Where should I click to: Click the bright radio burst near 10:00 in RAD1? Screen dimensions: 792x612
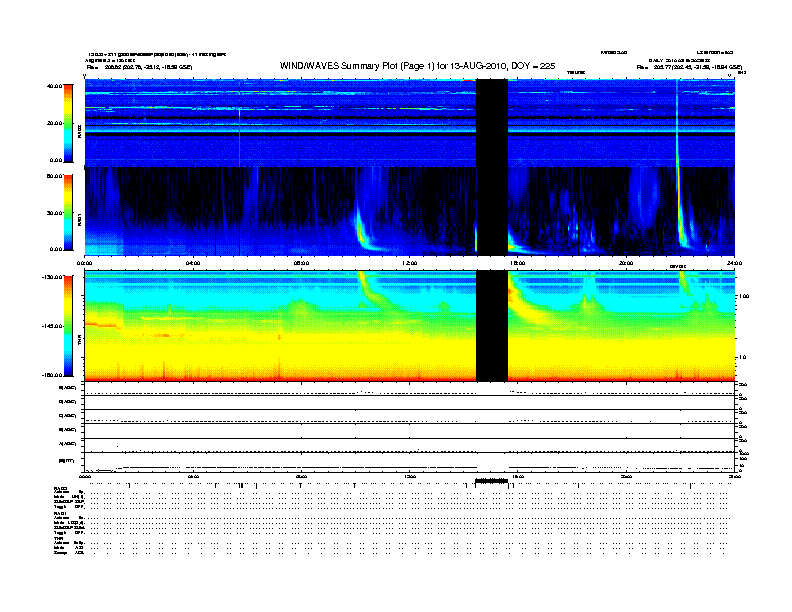[363, 230]
